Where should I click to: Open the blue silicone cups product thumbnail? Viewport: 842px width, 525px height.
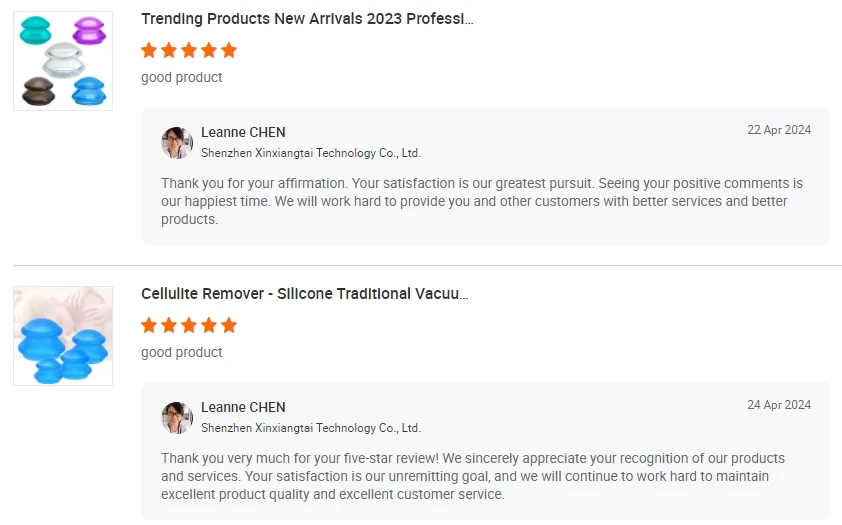click(63, 336)
